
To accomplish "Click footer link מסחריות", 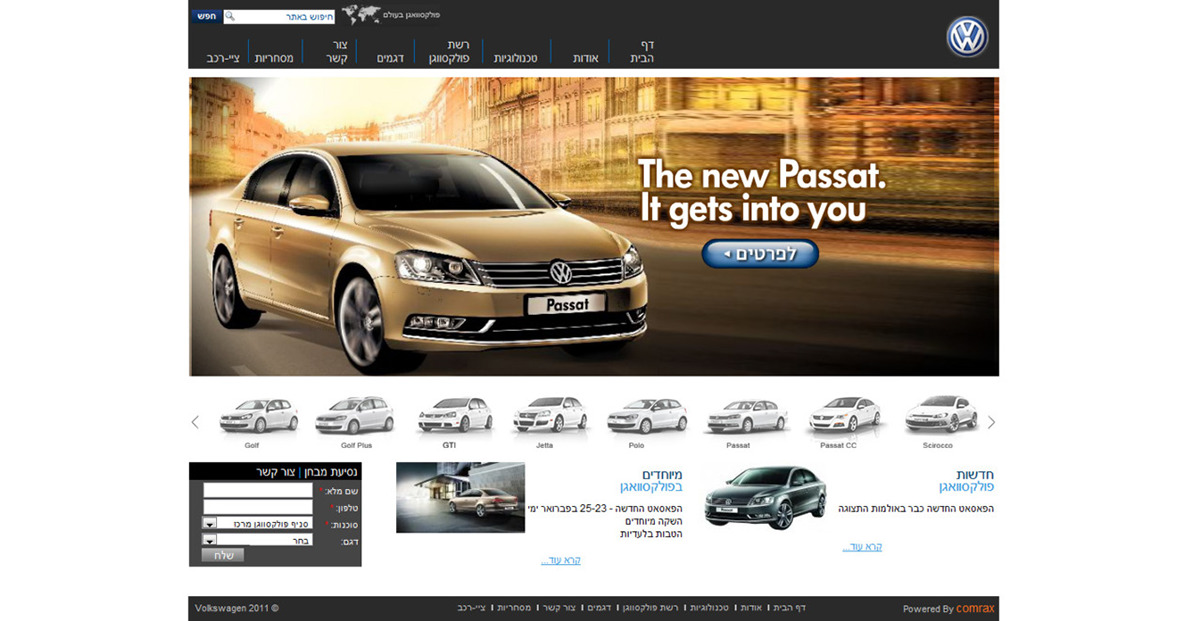I will pyautogui.click(x=515, y=608).
